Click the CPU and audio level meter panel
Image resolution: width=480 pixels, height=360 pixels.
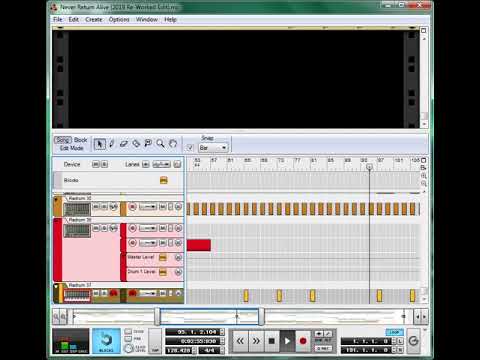[x=71, y=341]
